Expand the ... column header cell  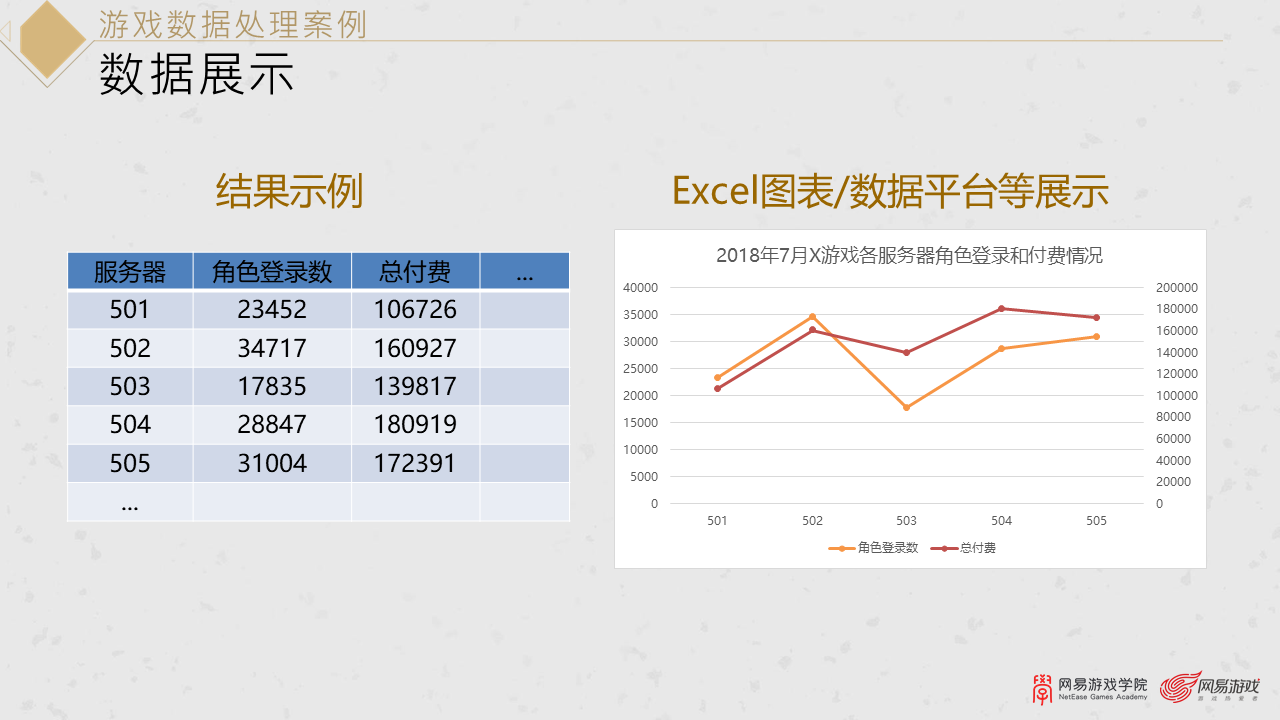(x=525, y=270)
